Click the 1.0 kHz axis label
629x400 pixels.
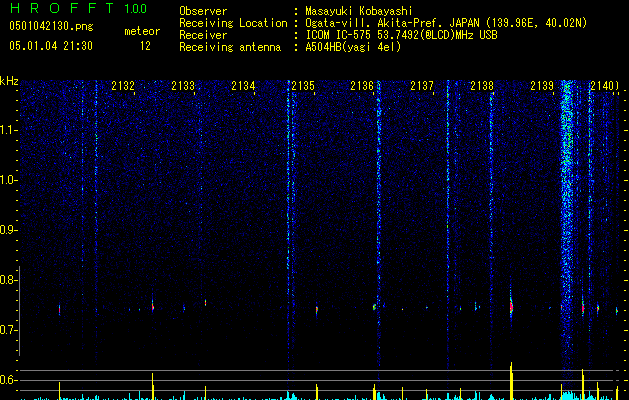point(9,180)
